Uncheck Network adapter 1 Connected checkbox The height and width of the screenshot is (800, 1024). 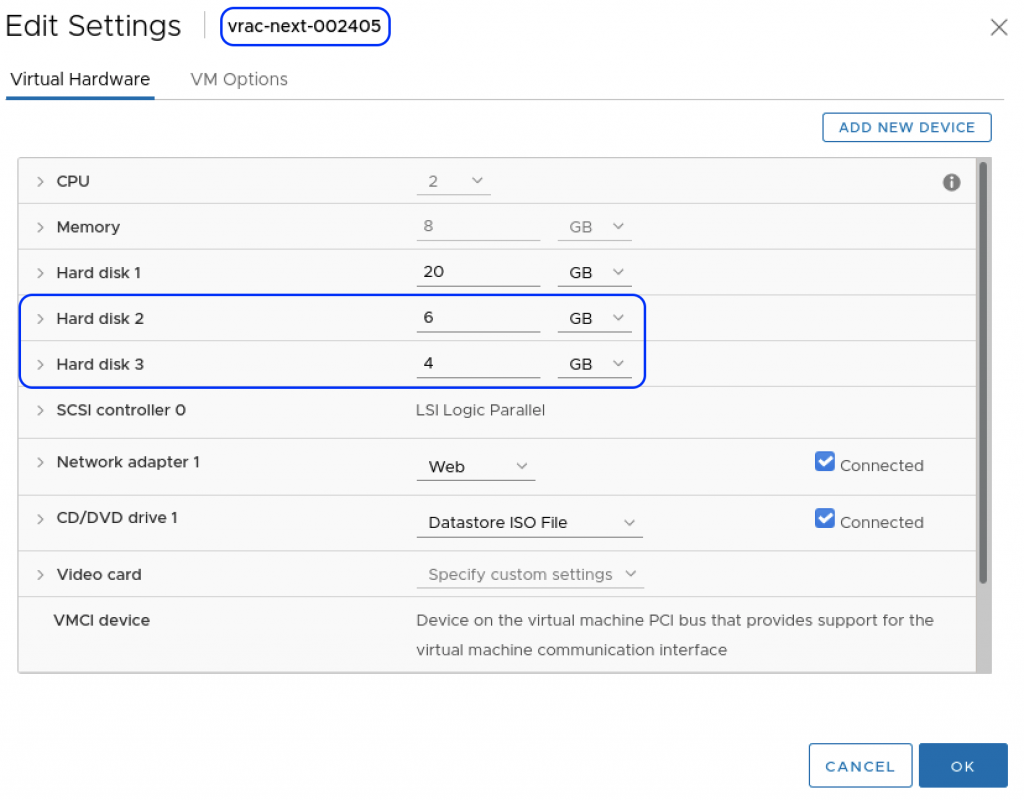pyautogui.click(x=825, y=461)
